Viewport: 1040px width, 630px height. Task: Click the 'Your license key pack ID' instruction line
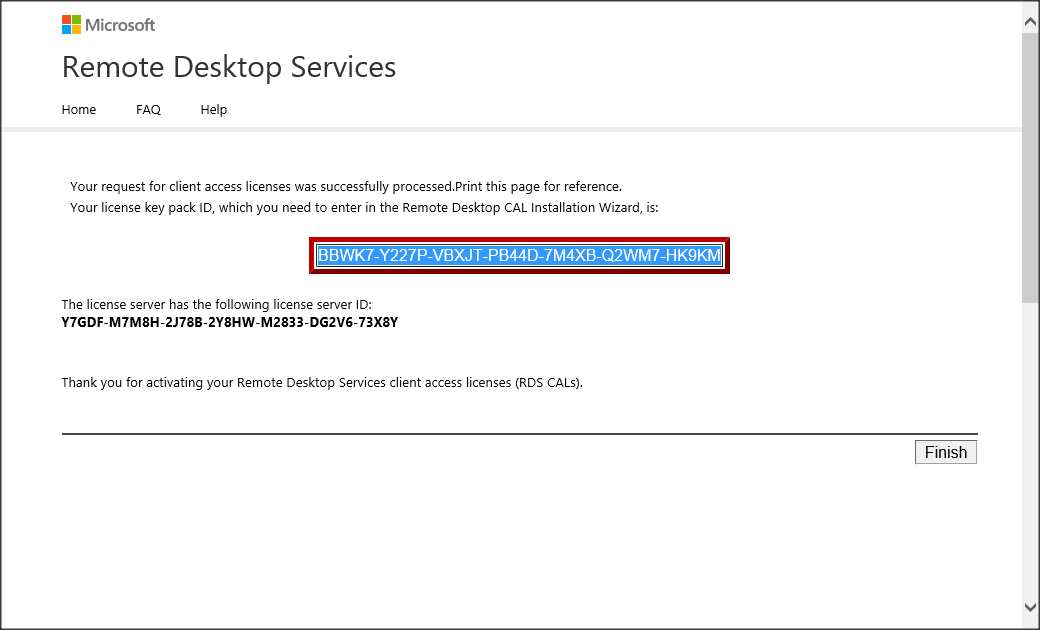point(364,208)
